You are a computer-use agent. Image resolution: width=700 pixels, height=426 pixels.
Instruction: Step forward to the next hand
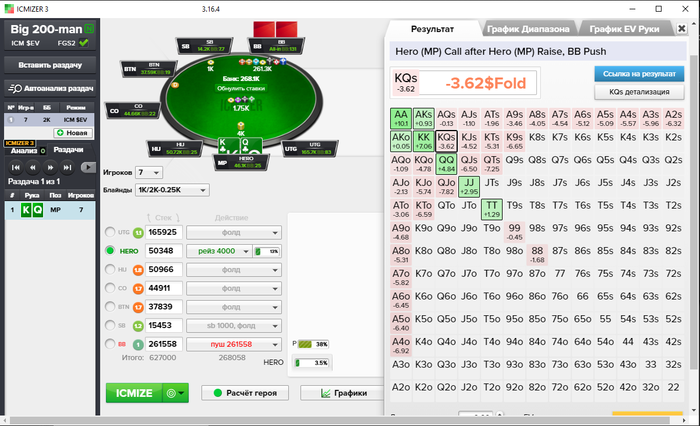click(50, 167)
